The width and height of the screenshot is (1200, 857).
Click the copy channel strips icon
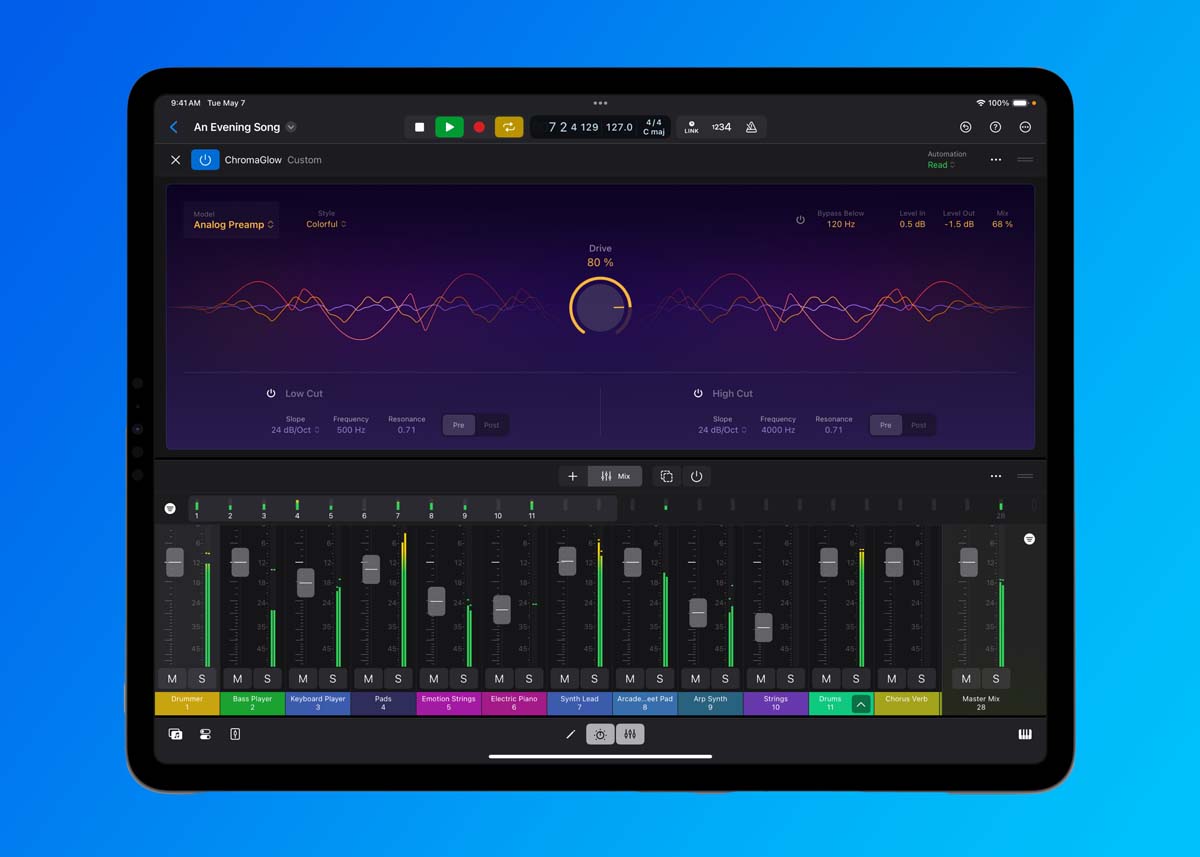(666, 476)
